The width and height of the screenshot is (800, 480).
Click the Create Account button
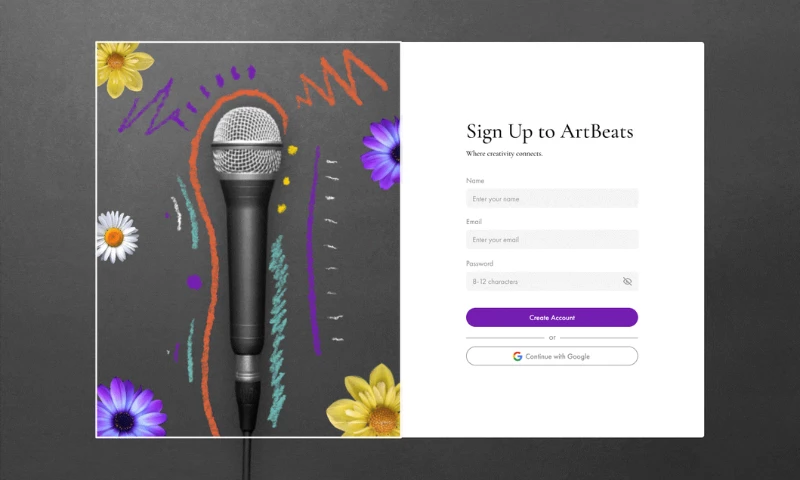(552, 317)
